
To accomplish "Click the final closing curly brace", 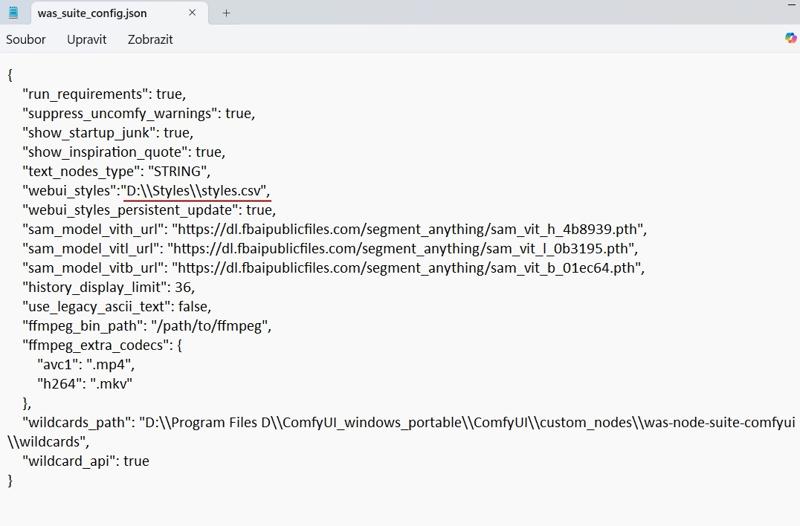I will [10, 481].
